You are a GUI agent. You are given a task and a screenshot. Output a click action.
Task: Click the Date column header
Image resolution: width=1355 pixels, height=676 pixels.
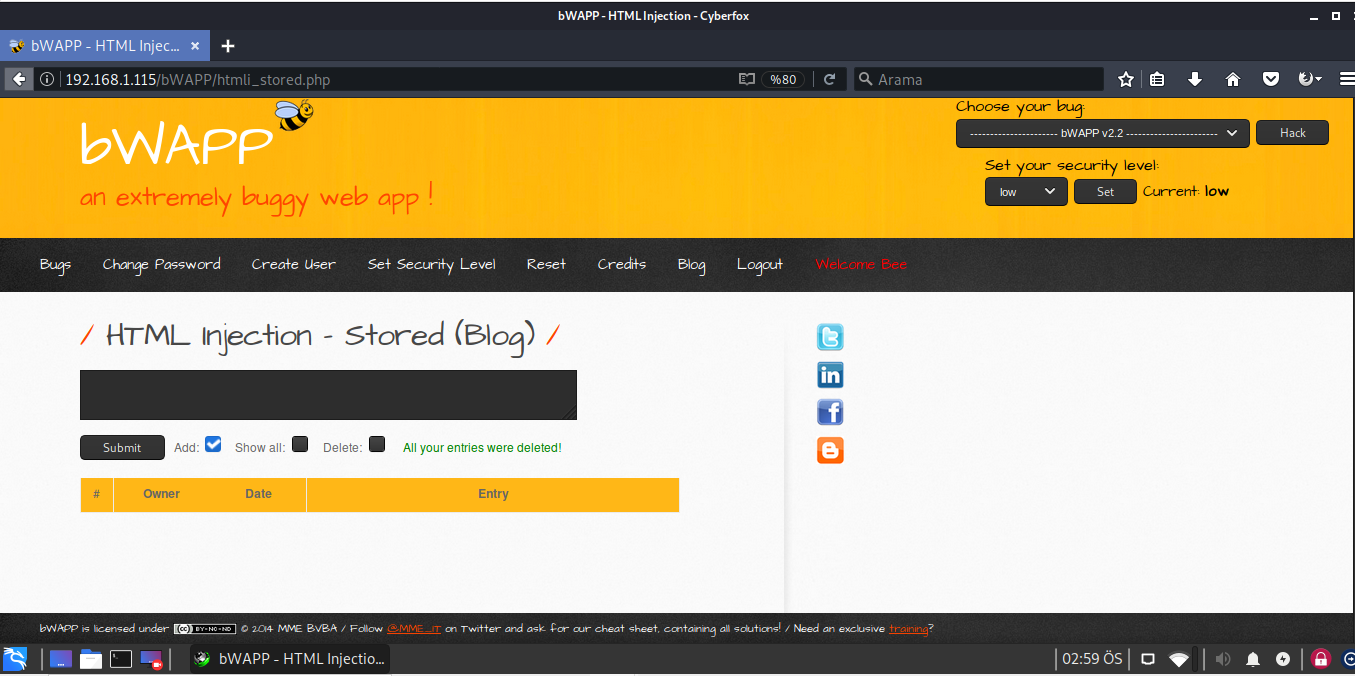point(258,494)
